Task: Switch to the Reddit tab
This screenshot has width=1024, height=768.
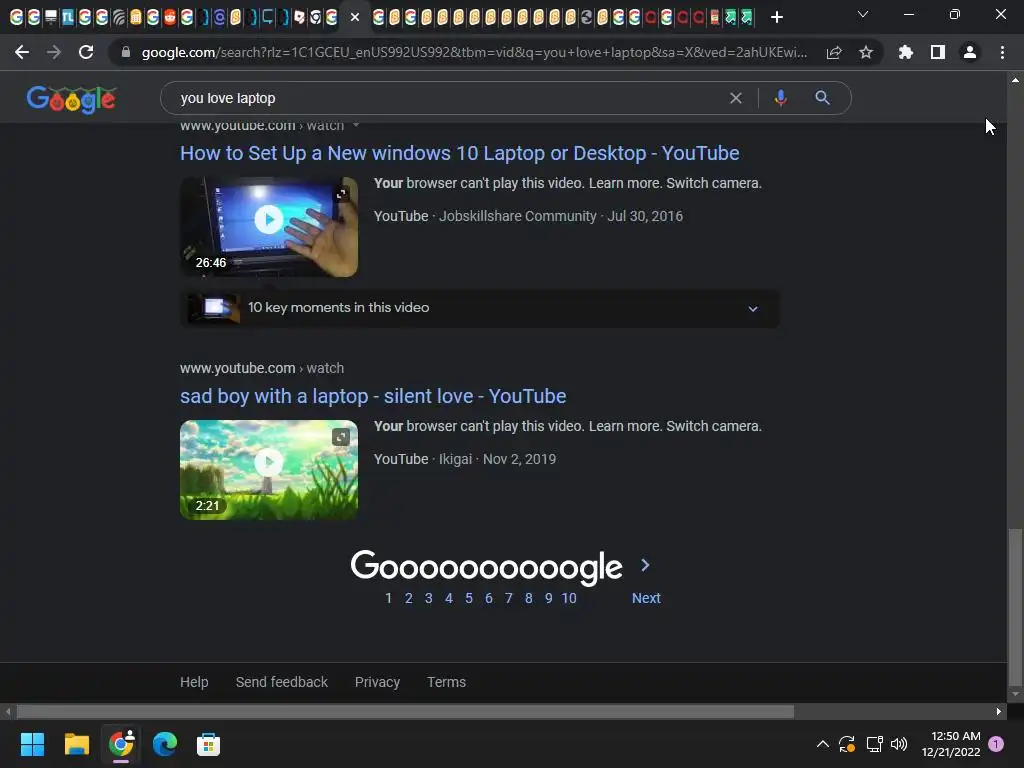Action: [x=170, y=17]
